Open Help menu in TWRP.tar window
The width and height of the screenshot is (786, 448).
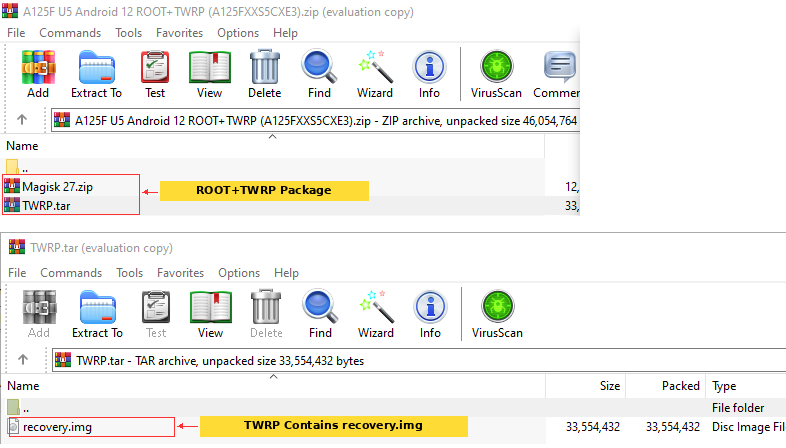point(286,273)
